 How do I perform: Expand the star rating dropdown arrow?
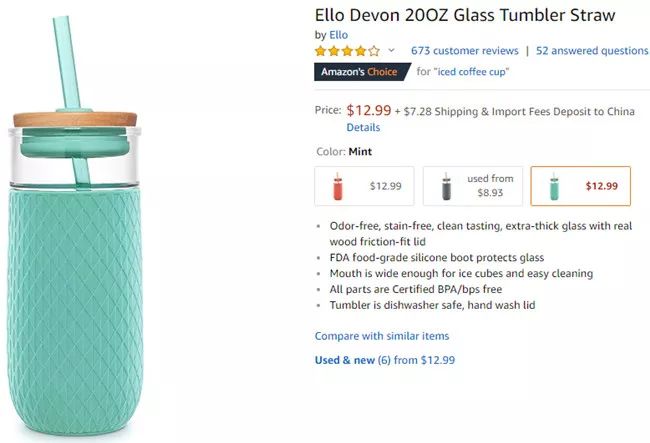(391, 51)
